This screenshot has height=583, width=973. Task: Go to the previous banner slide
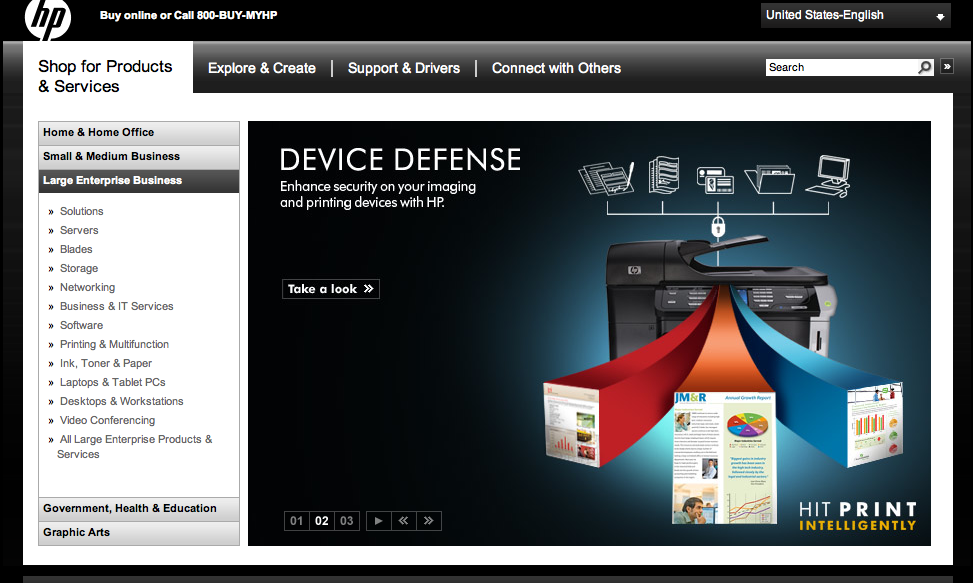pos(403,521)
